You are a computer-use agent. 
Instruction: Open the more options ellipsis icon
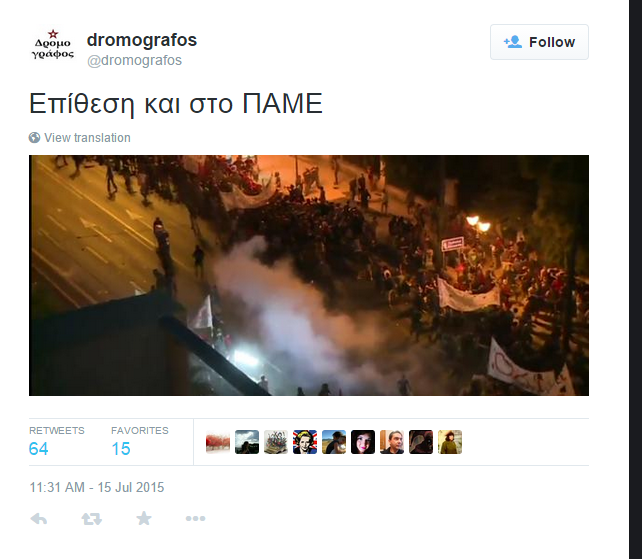point(195,519)
